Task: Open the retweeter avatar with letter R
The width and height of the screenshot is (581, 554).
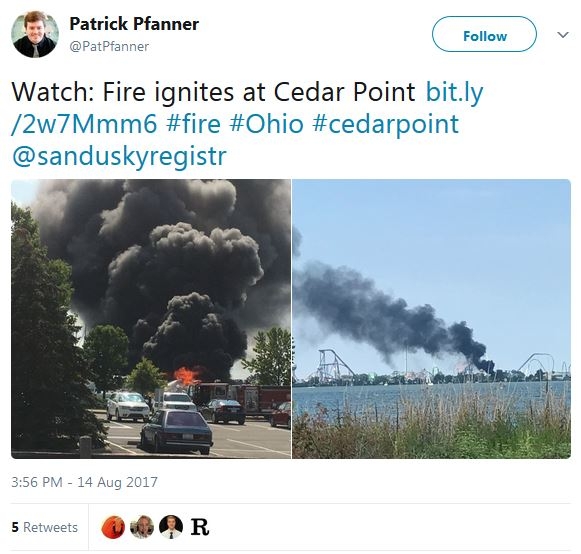Action: [x=200, y=527]
